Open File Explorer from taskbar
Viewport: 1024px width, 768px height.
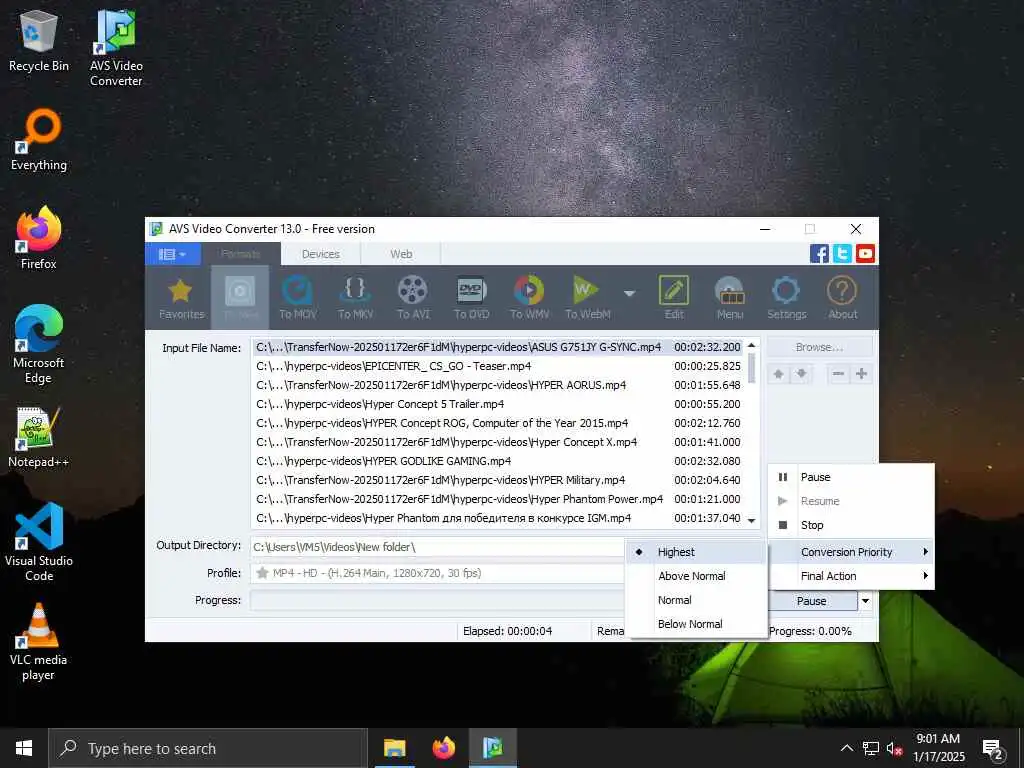pos(394,748)
